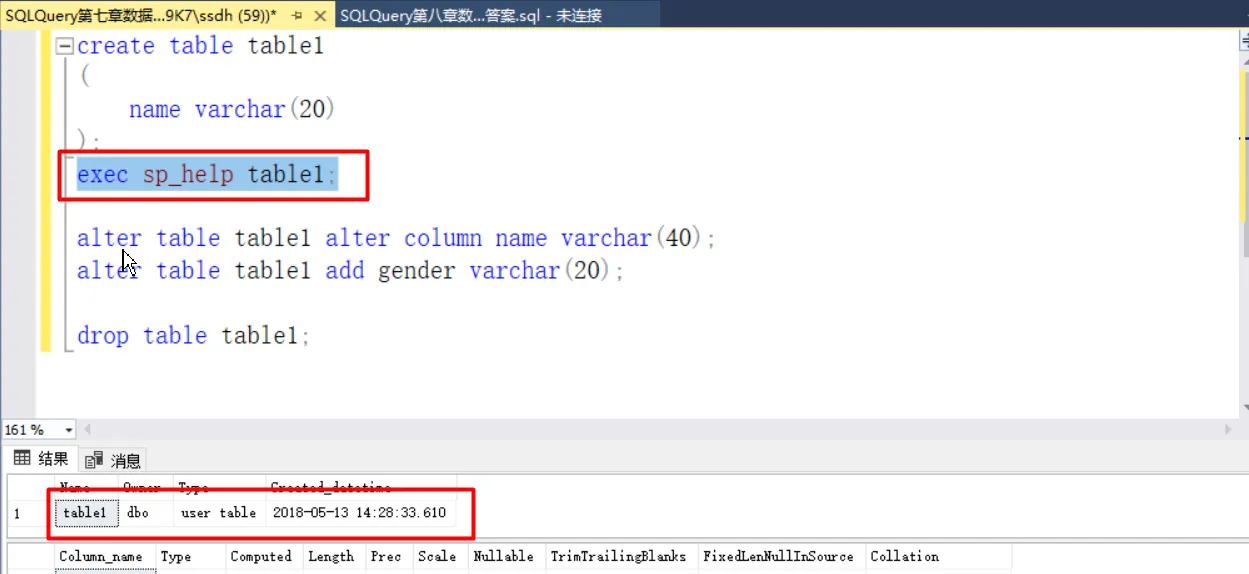Viewport: 1249px width, 574px height.
Task: Switch to the SQLQuery第八章数...答案.sql tab
Action: (470, 15)
